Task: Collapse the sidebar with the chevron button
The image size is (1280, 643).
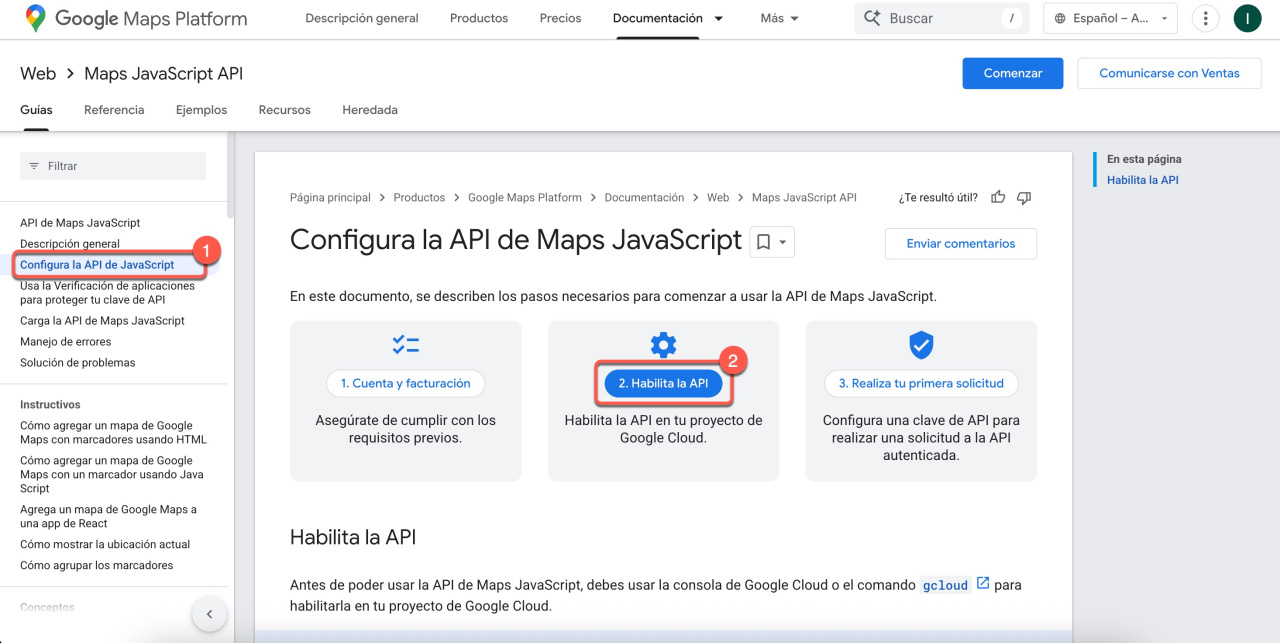Action: coord(209,614)
